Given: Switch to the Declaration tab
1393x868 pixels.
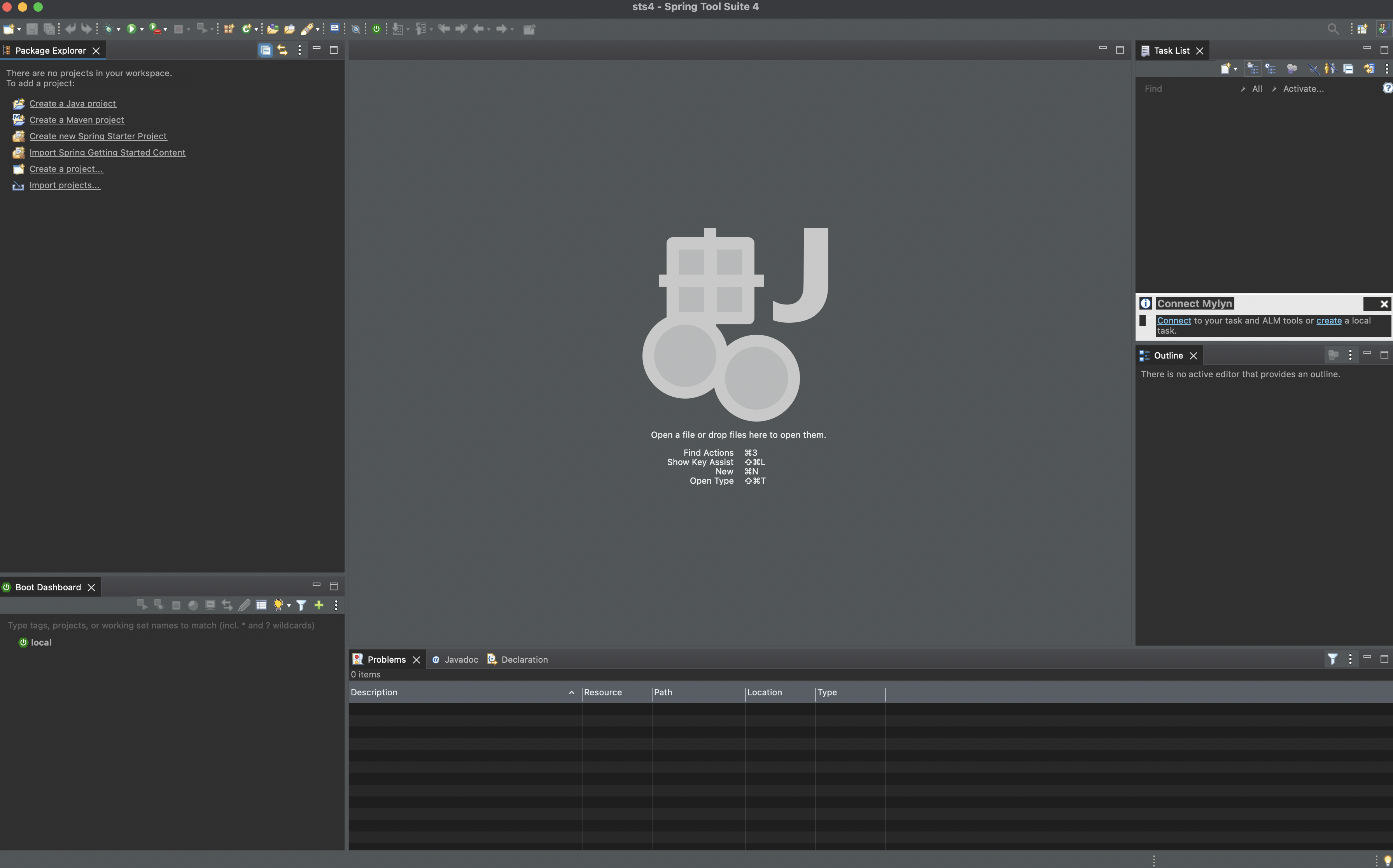Looking at the screenshot, I should [518, 660].
